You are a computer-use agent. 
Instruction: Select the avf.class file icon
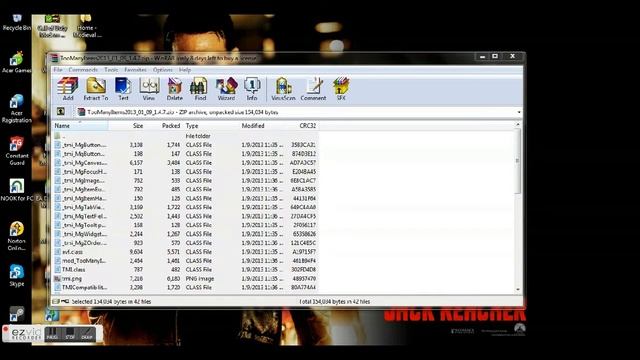58,252
